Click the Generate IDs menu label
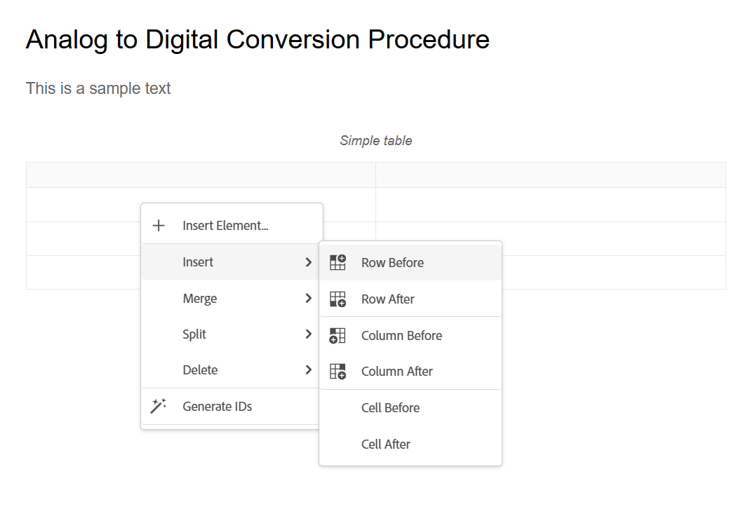750x509 pixels. coord(217,406)
